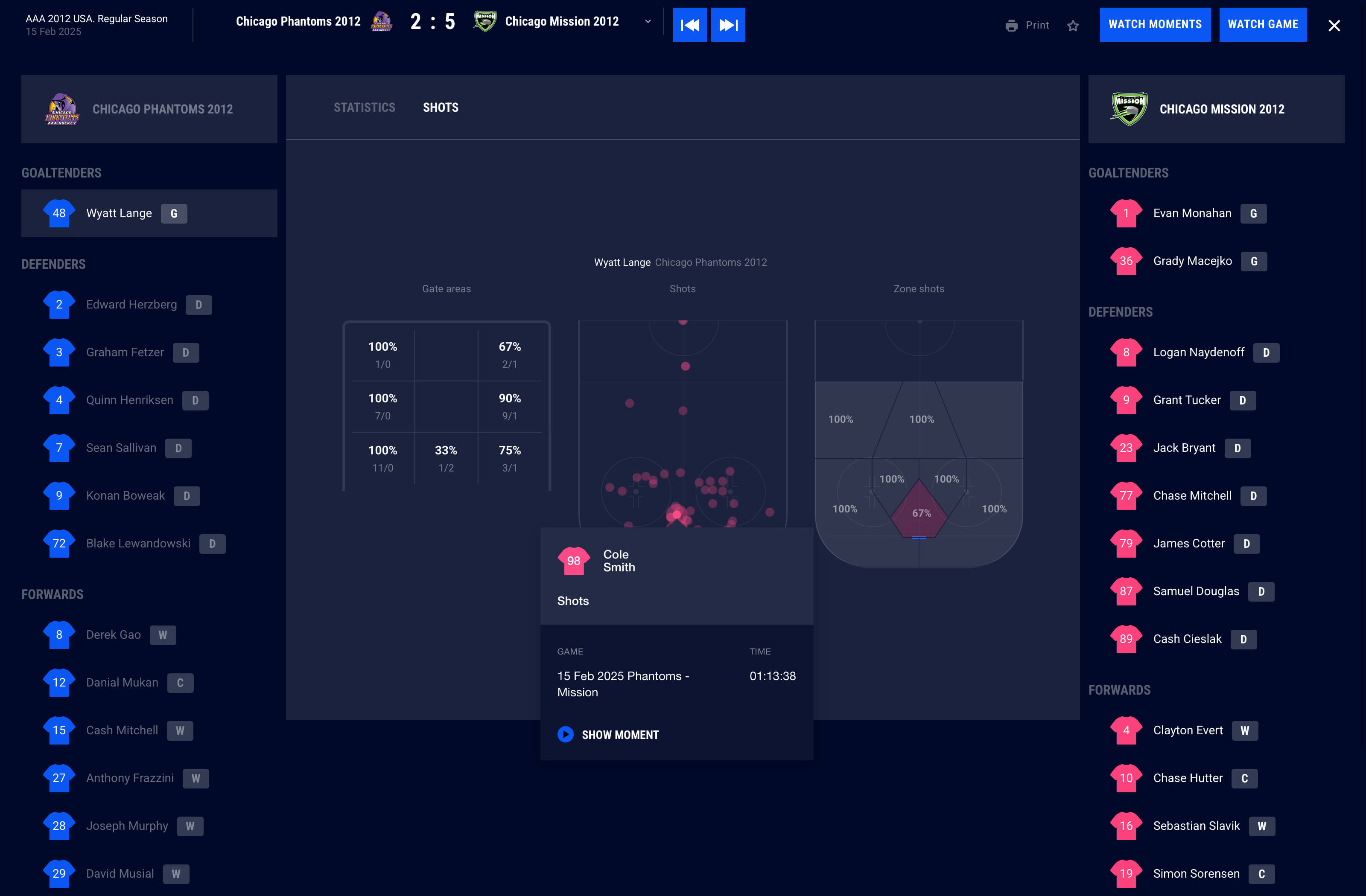
Task: Select Wyatt Lange jersey number 48
Action: (x=59, y=213)
